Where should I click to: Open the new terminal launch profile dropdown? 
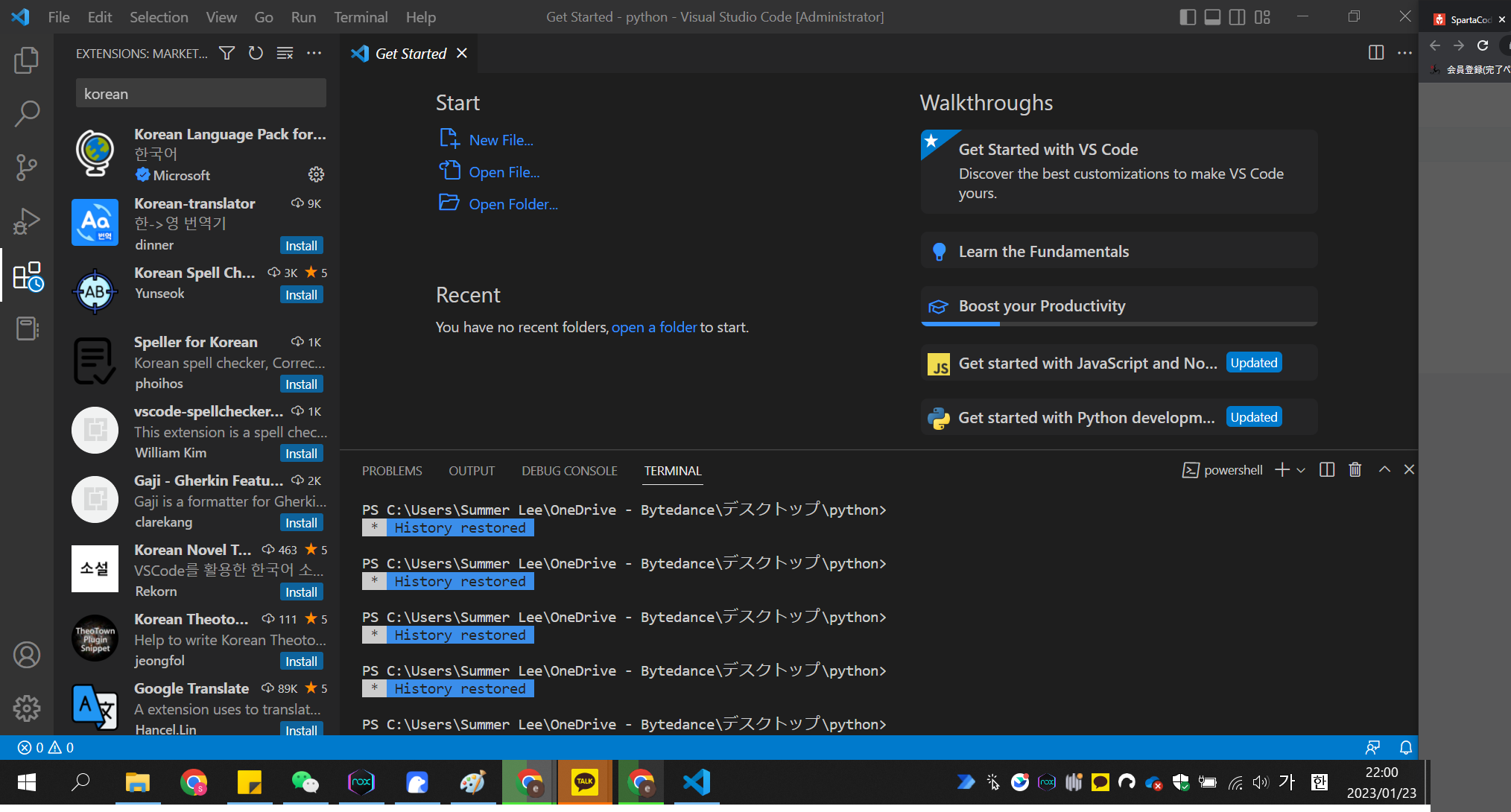(1301, 470)
